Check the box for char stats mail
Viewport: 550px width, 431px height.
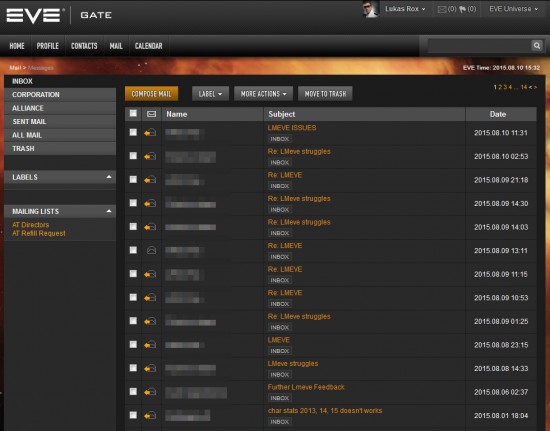[x=133, y=415]
